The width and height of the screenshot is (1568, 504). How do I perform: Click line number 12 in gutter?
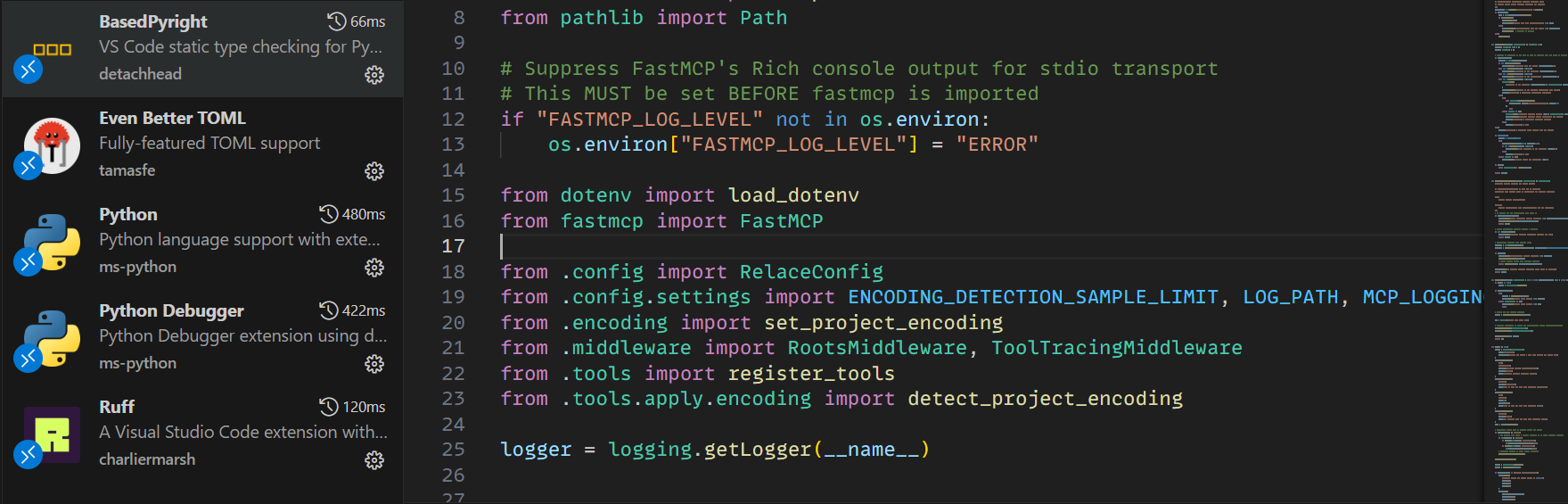(x=454, y=120)
